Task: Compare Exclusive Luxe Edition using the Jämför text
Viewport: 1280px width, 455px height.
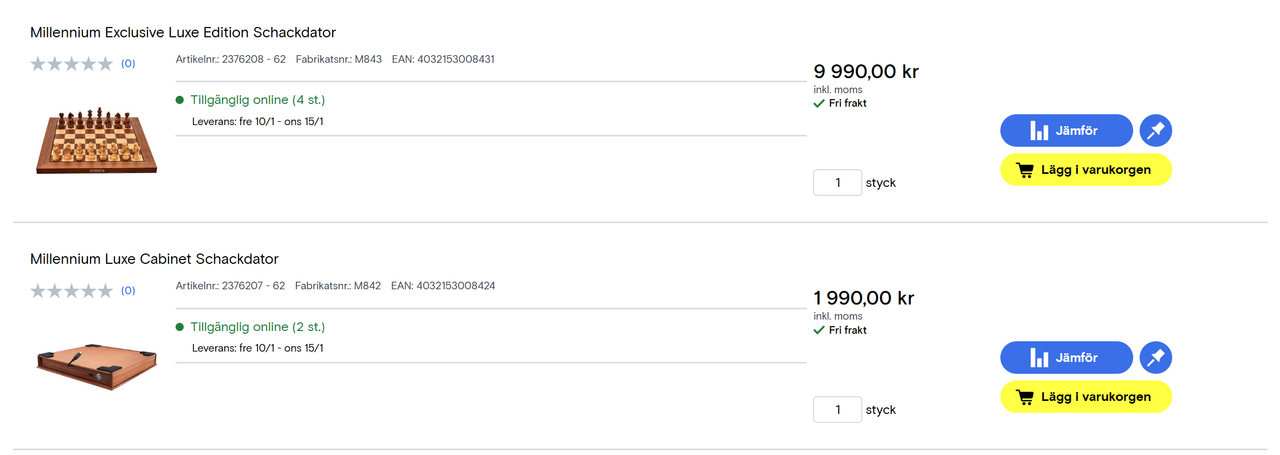Action: 1077,131
